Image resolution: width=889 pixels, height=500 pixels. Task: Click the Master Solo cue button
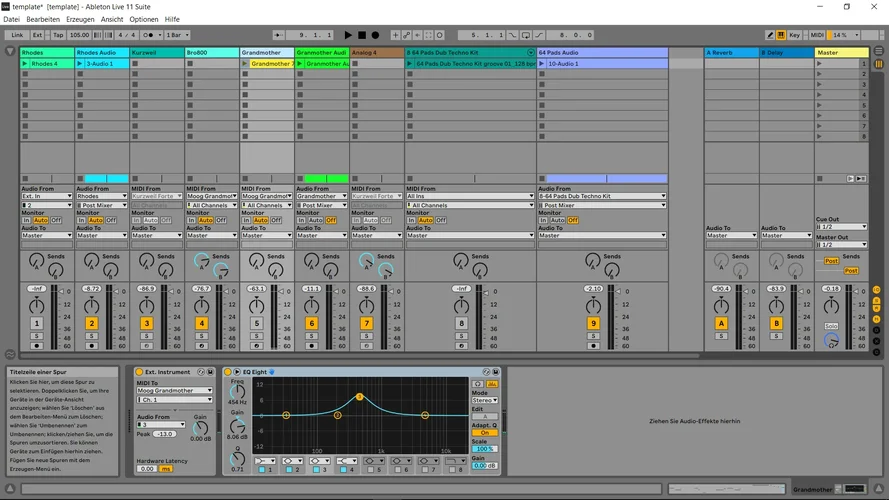click(831, 326)
